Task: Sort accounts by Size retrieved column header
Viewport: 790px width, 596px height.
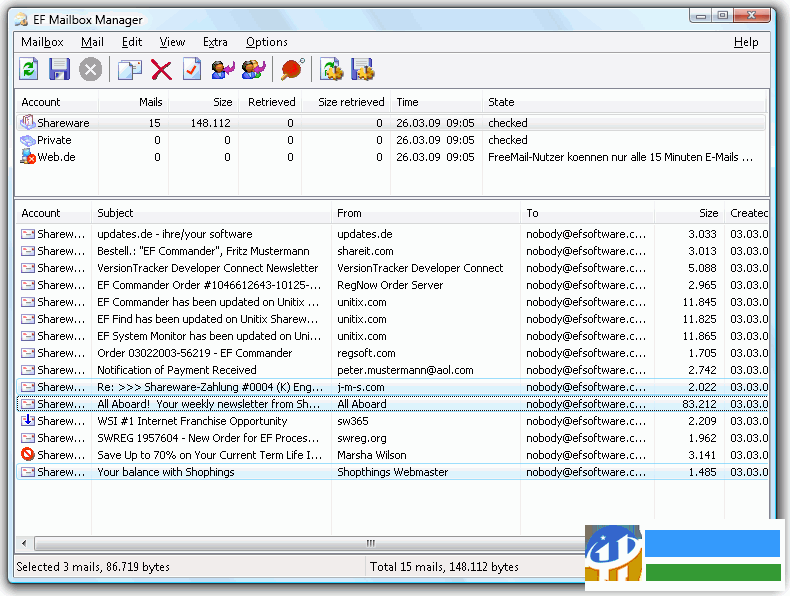Action: pos(346,102)
